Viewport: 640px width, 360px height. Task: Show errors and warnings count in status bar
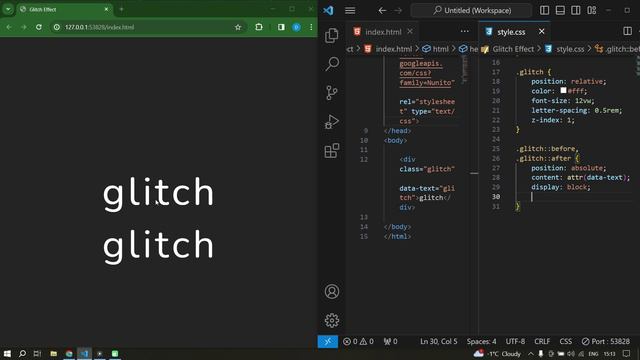pos(358,341)
